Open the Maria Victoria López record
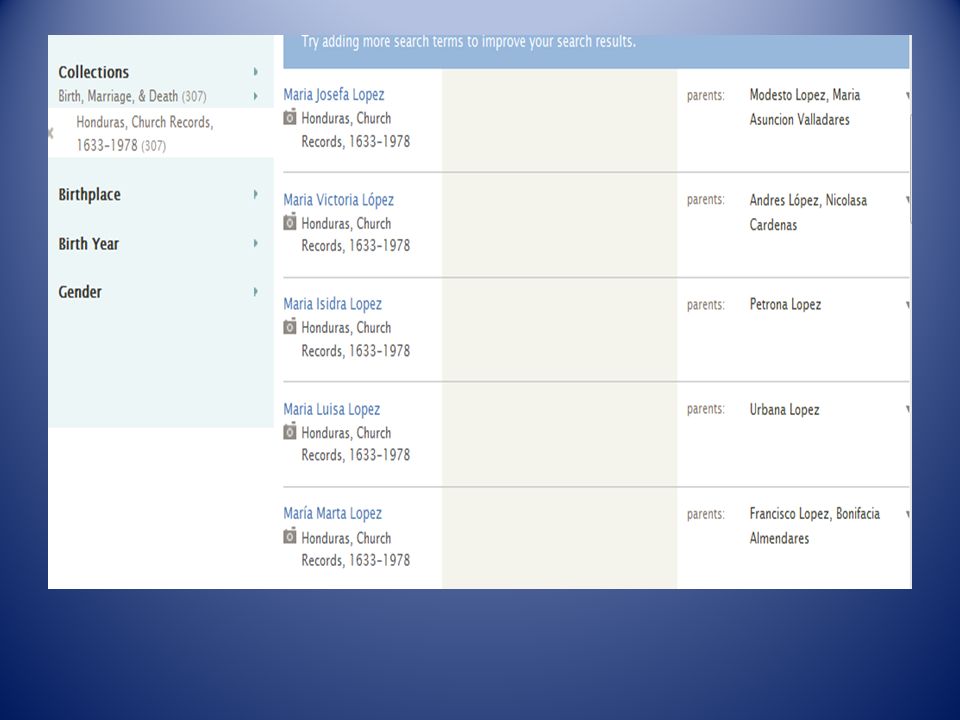Screen dimensions: 960x720 pos(339,200)
